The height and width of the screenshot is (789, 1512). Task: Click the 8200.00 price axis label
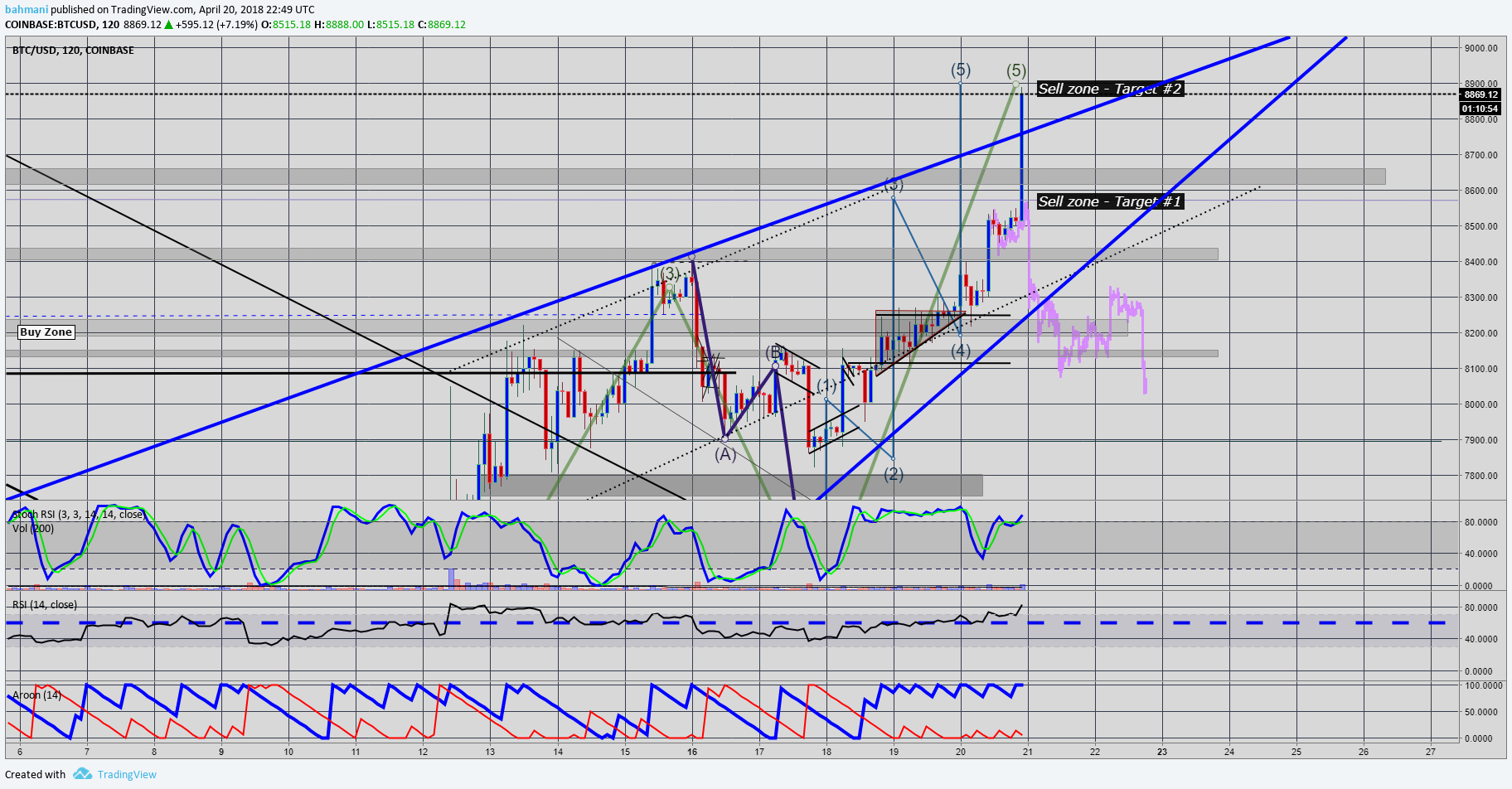1480,333
